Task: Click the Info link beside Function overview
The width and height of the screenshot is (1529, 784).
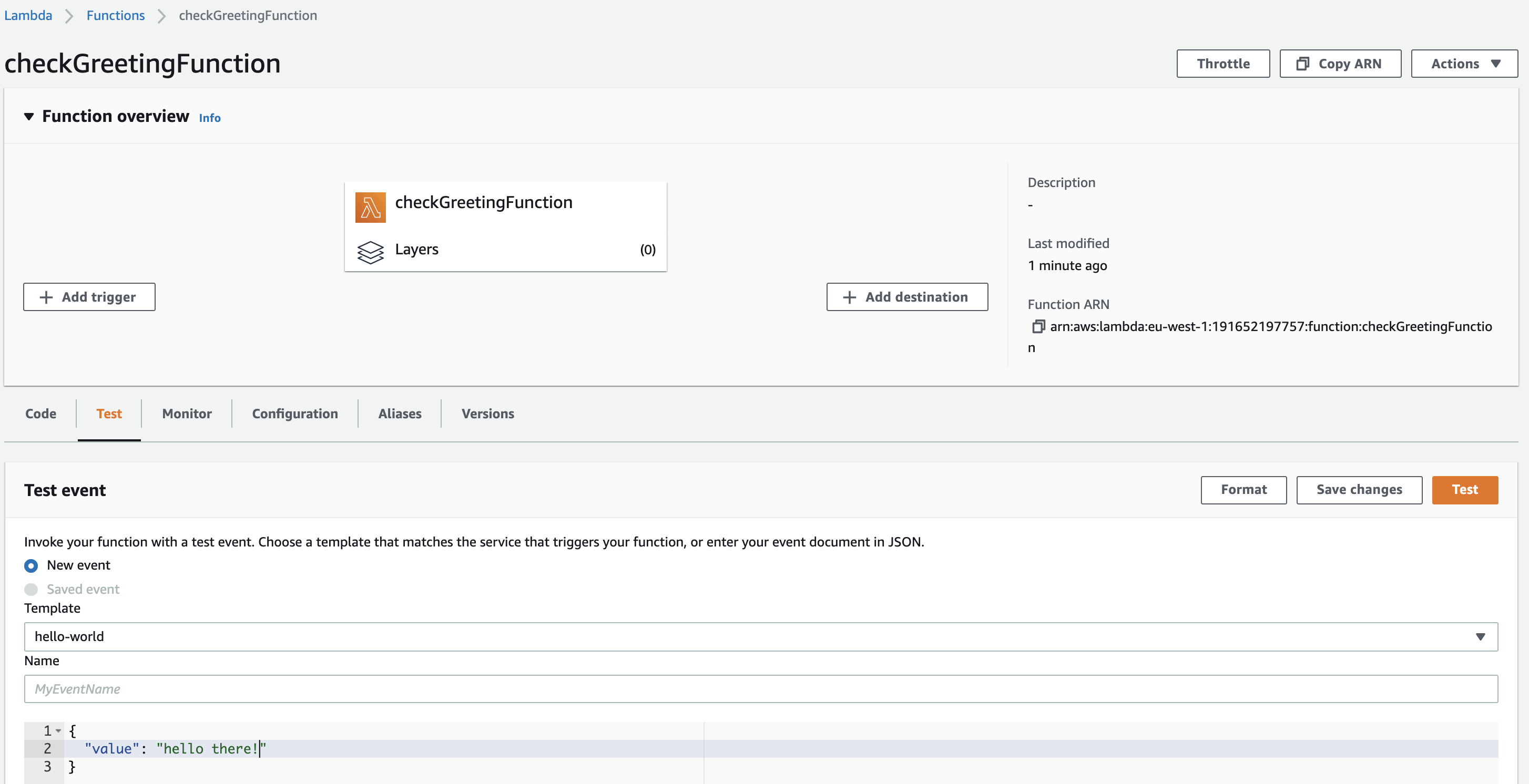Action: click(x=209, y=118)
